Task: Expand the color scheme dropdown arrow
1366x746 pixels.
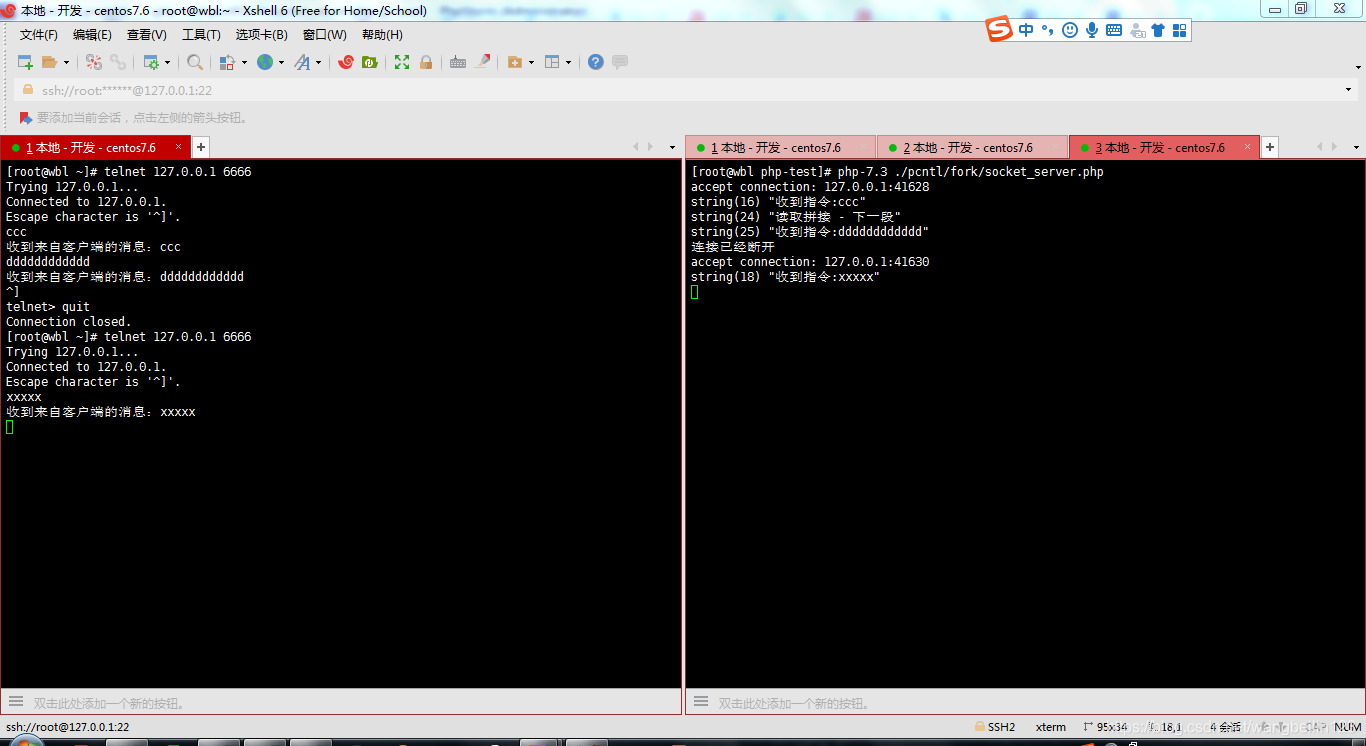Action: point(244,62)
